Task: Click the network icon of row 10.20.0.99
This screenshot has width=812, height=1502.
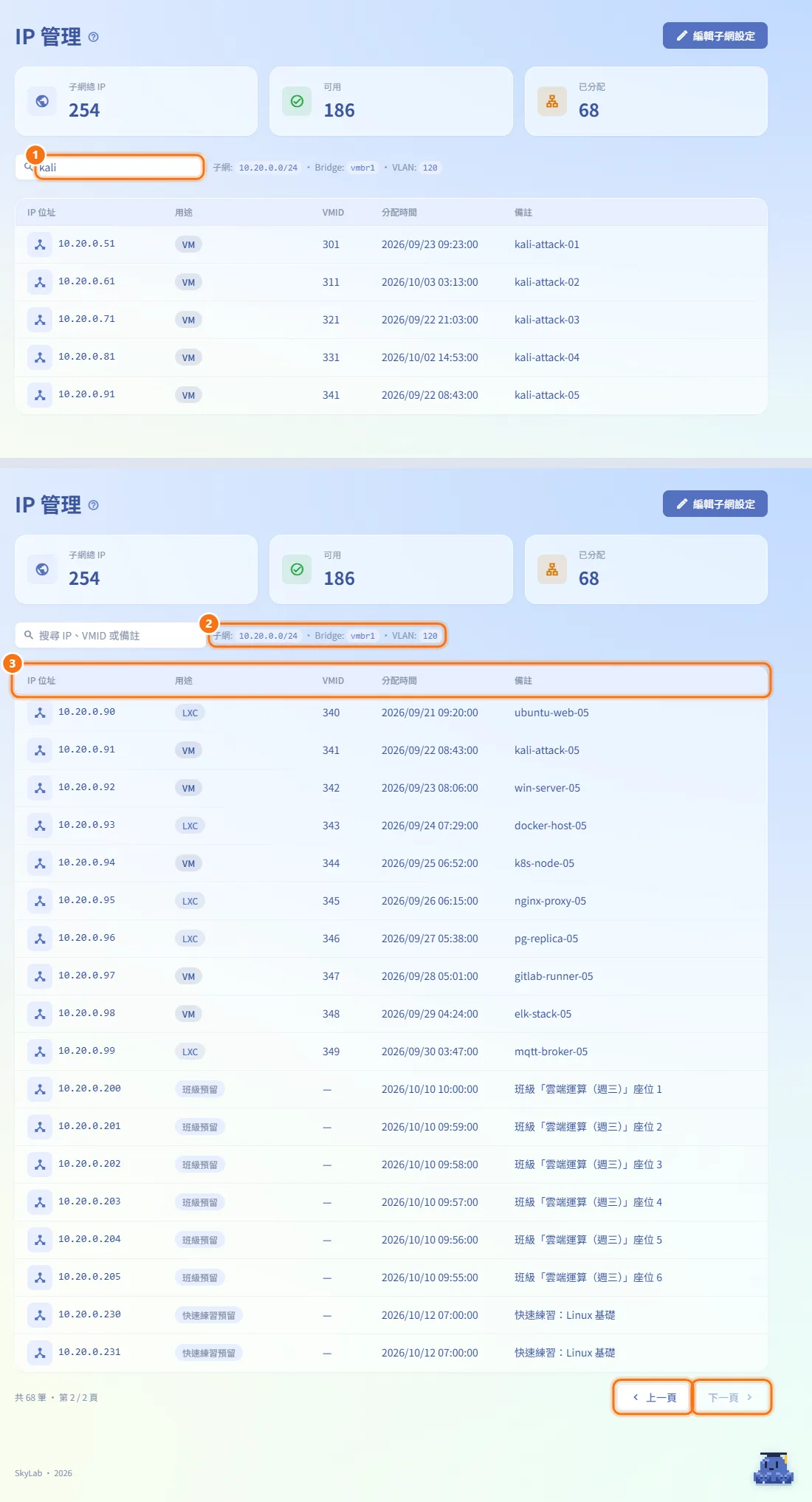Action: pyautogui.click(x=40, y=1052)
